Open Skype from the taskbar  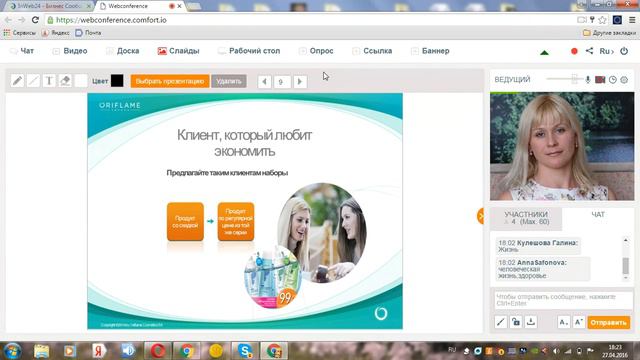[x=245, y=351]
